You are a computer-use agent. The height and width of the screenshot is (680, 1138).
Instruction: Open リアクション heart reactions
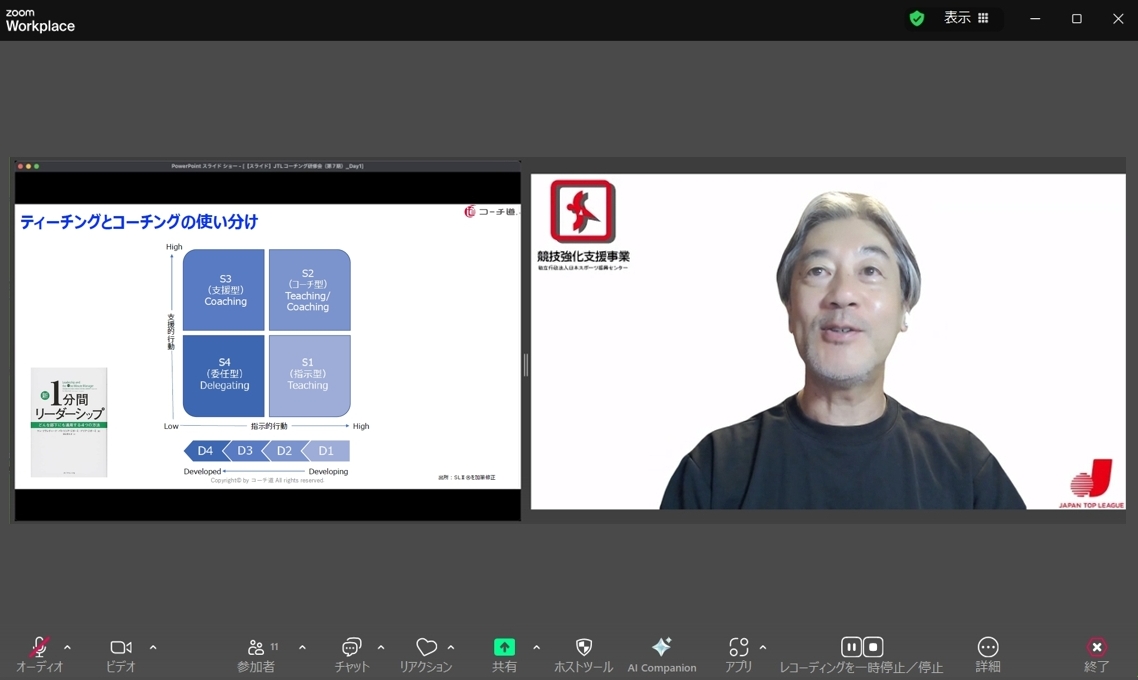[x=426, y=647]
